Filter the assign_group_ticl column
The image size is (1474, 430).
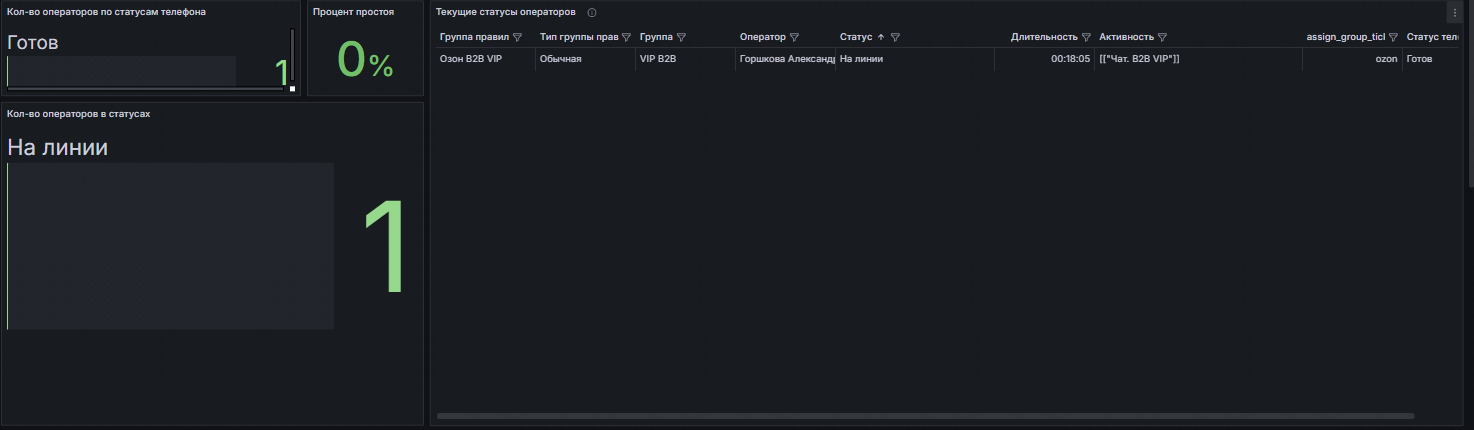[x=1393, y=37]
